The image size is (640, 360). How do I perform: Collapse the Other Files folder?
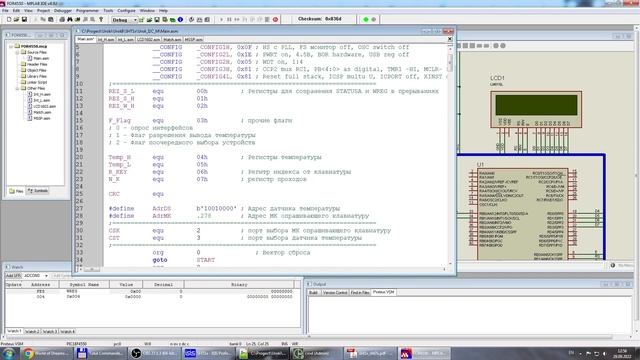(x=17, y=89)
